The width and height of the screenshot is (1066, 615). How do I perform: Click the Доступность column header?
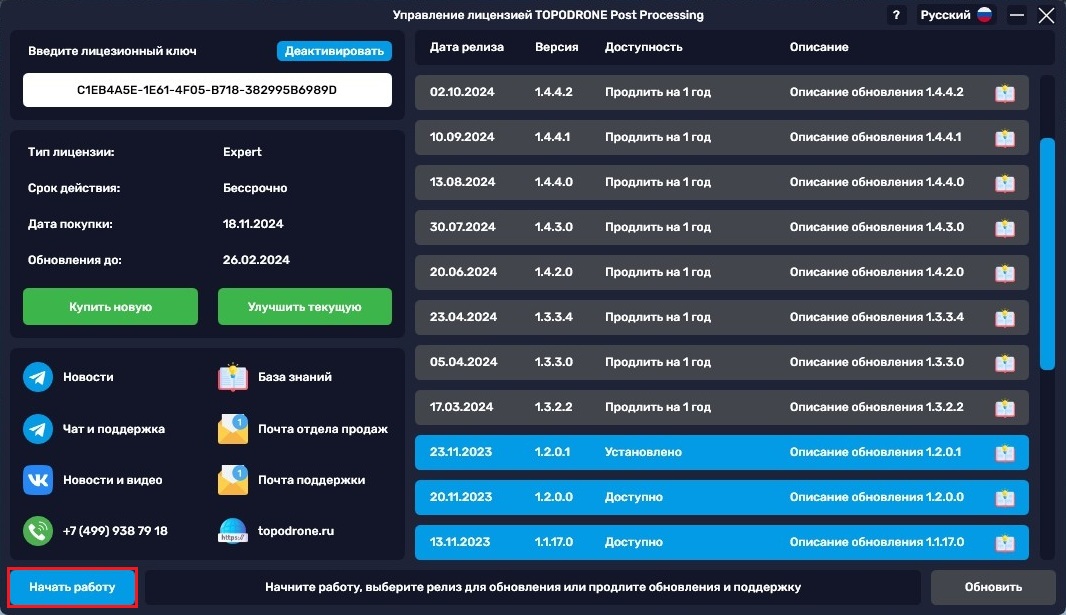point(643,47)
